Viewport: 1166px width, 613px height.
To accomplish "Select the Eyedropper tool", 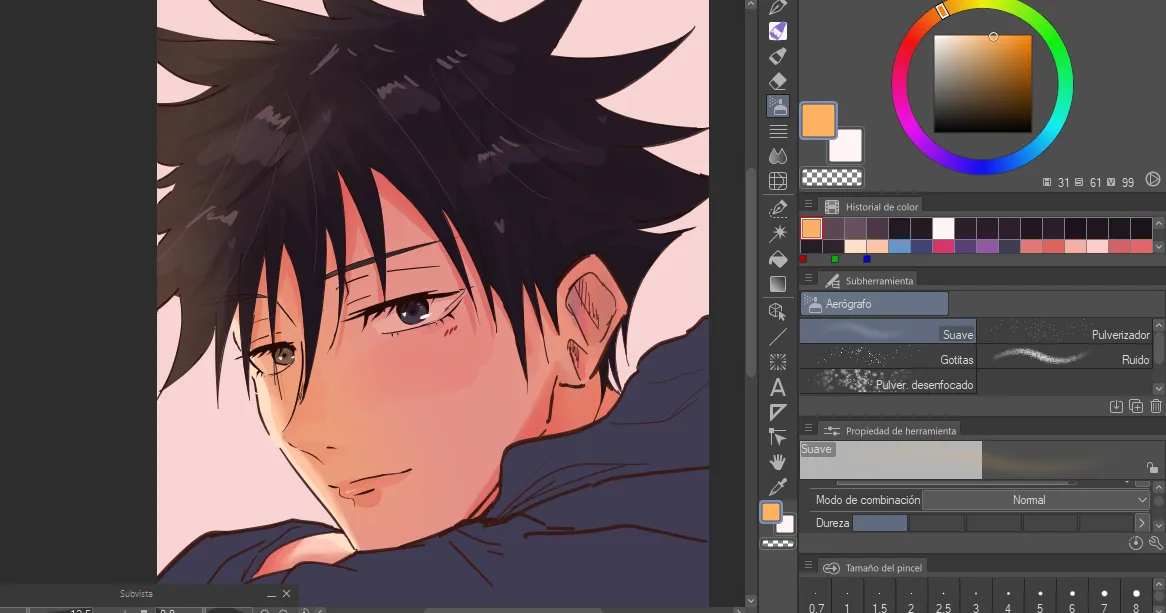I will [778, 487].
